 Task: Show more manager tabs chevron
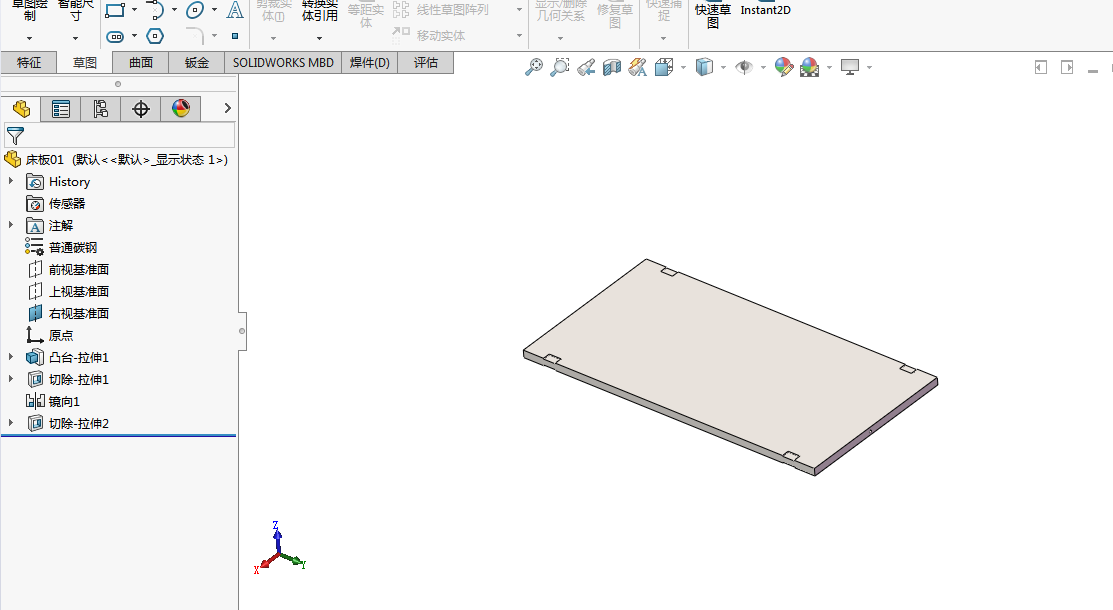(227, 109)
